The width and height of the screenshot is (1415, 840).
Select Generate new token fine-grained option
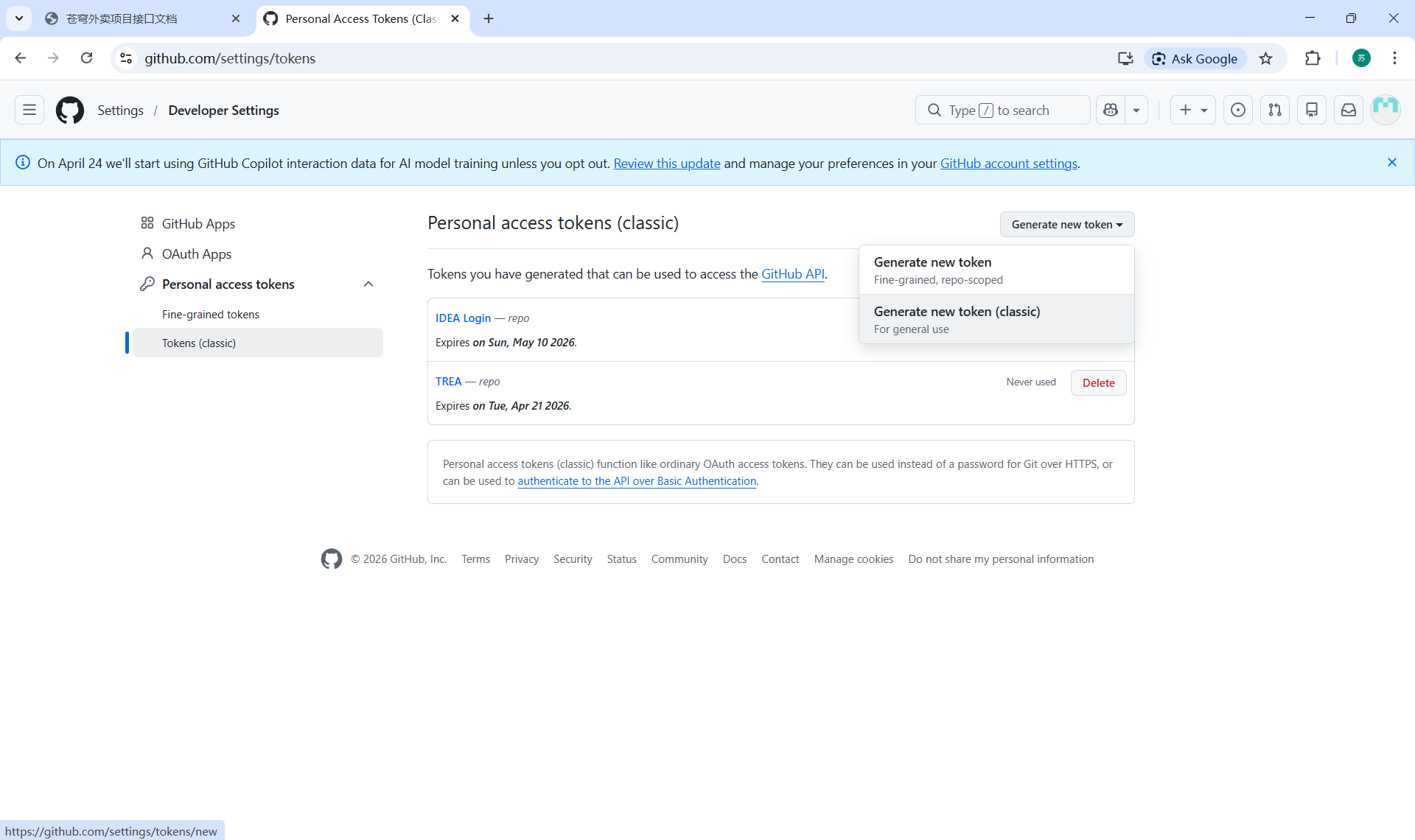[996, 270]
